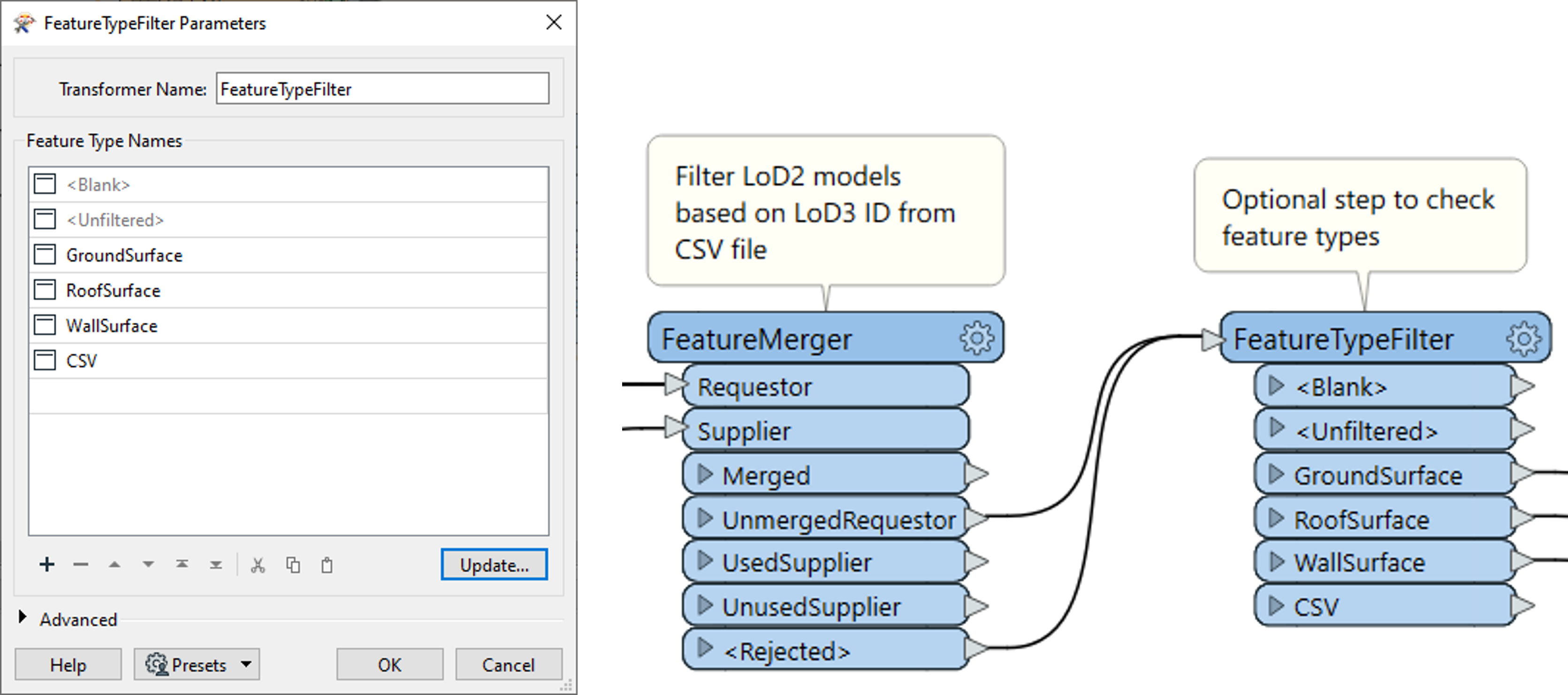This screenshot has height=695, width=1568.
Task: Expand the CSV port triangle on canvas
Action: click(x=1276, y=605)
